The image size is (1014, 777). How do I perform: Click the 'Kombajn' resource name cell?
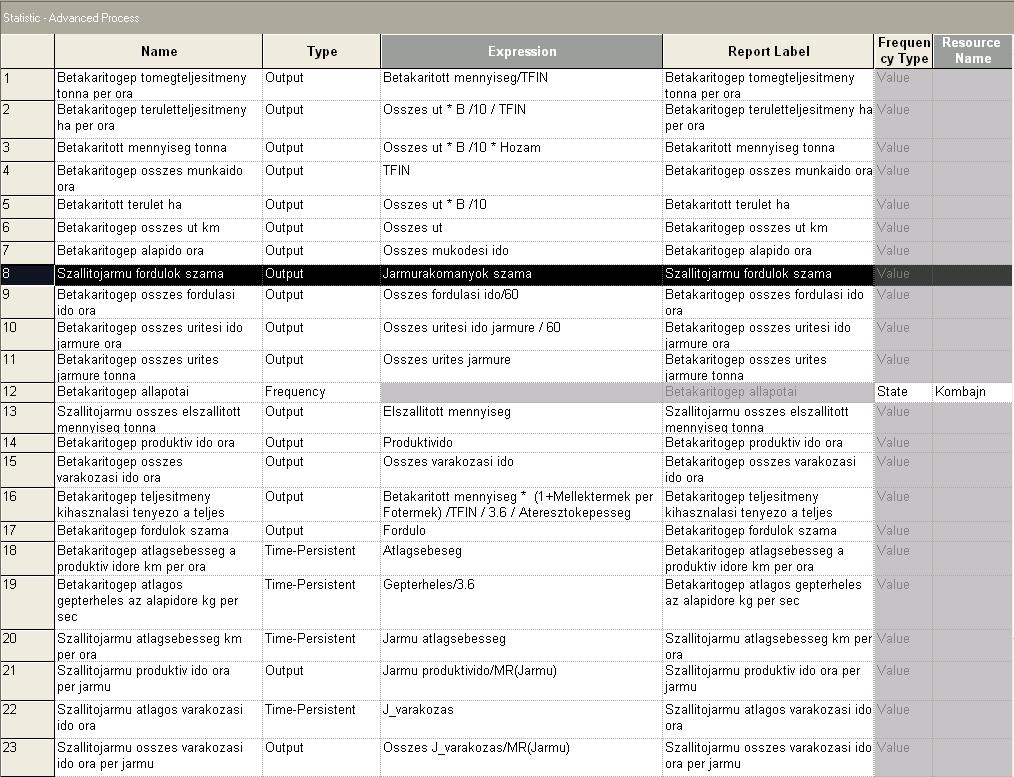tap(973, 392)
